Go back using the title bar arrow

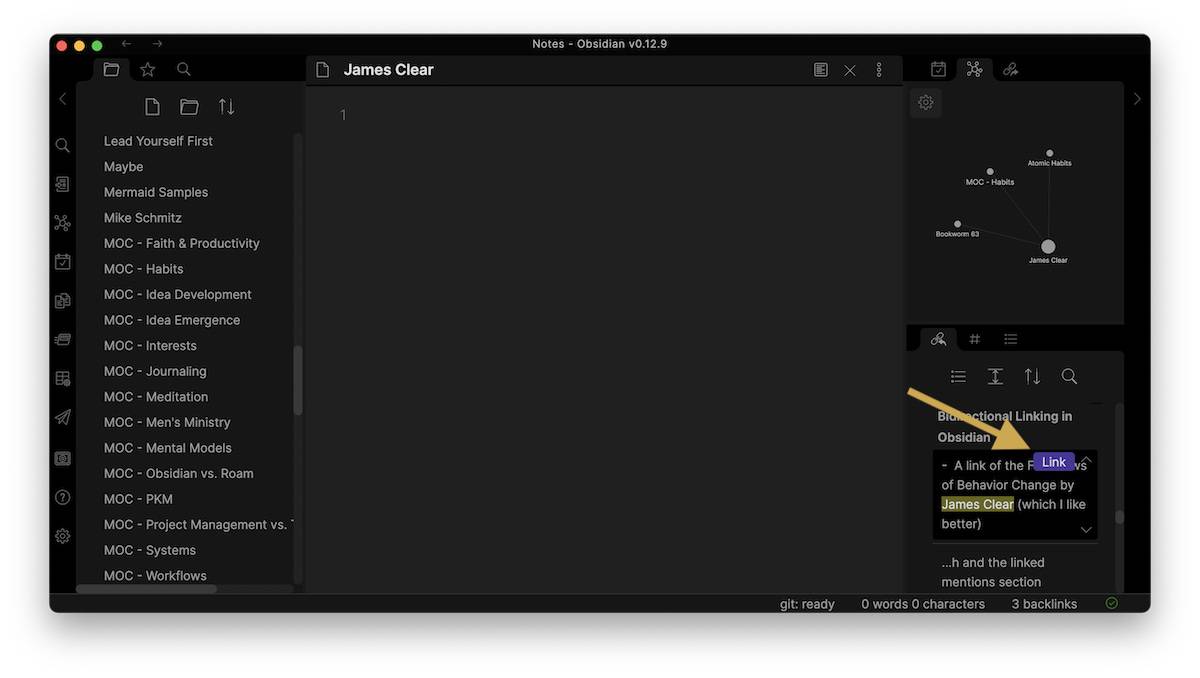coord(126,44)
